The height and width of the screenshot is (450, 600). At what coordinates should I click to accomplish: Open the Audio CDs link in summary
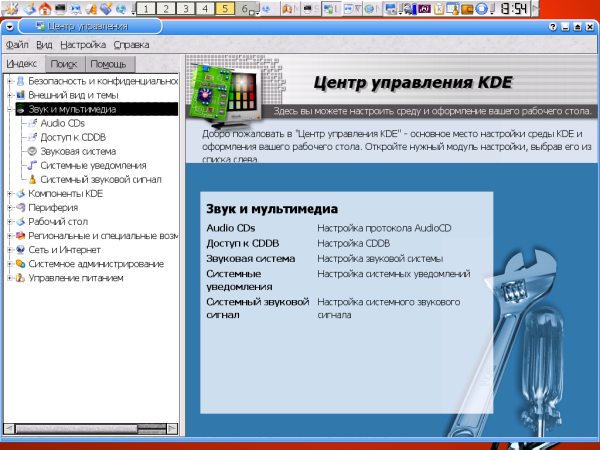[x=231, y=228]
